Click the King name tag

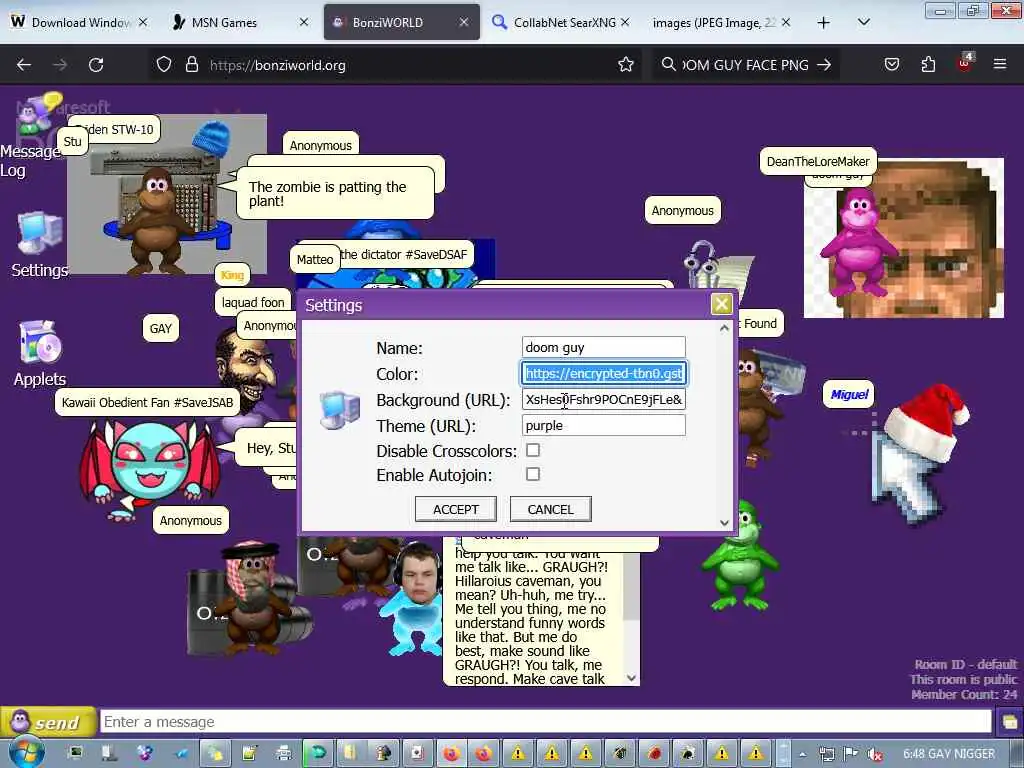(x=232, y=275)
